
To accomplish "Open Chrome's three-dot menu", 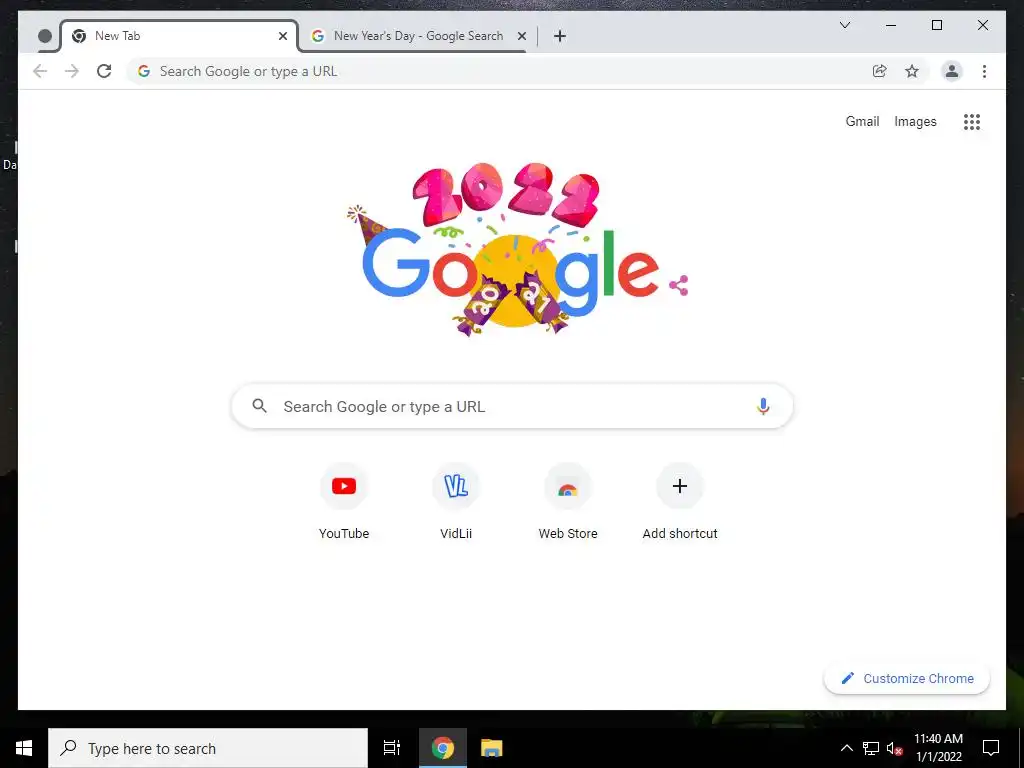I will pyautogui.click(x=984, y=71).
